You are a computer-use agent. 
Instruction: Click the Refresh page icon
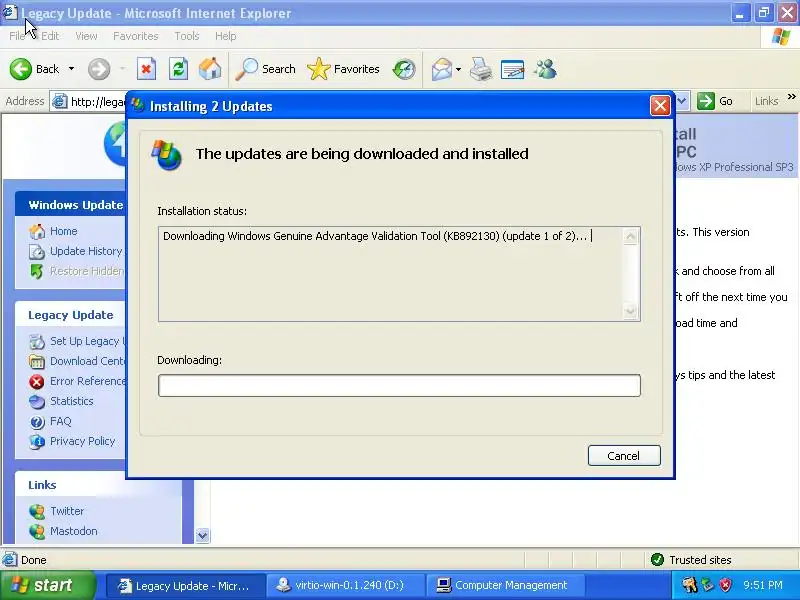point(179,69)
